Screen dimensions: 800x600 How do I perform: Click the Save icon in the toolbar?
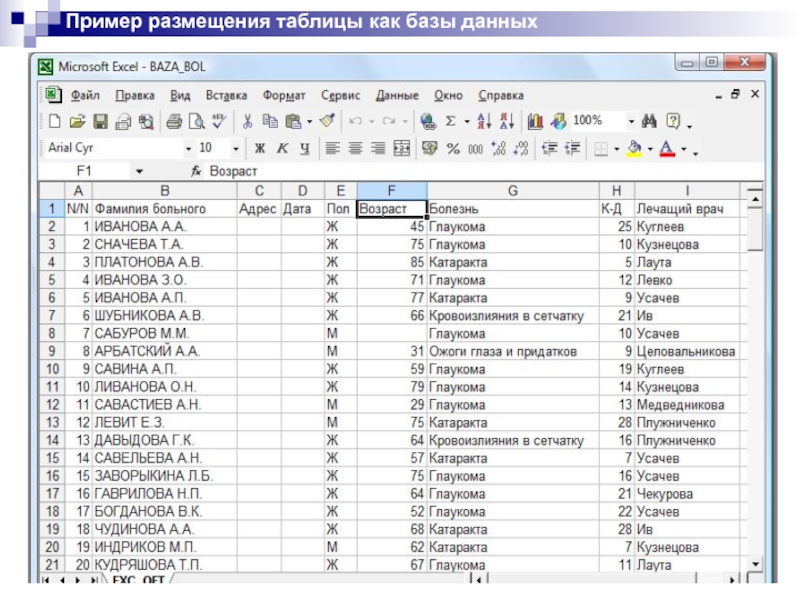[100, 122]
